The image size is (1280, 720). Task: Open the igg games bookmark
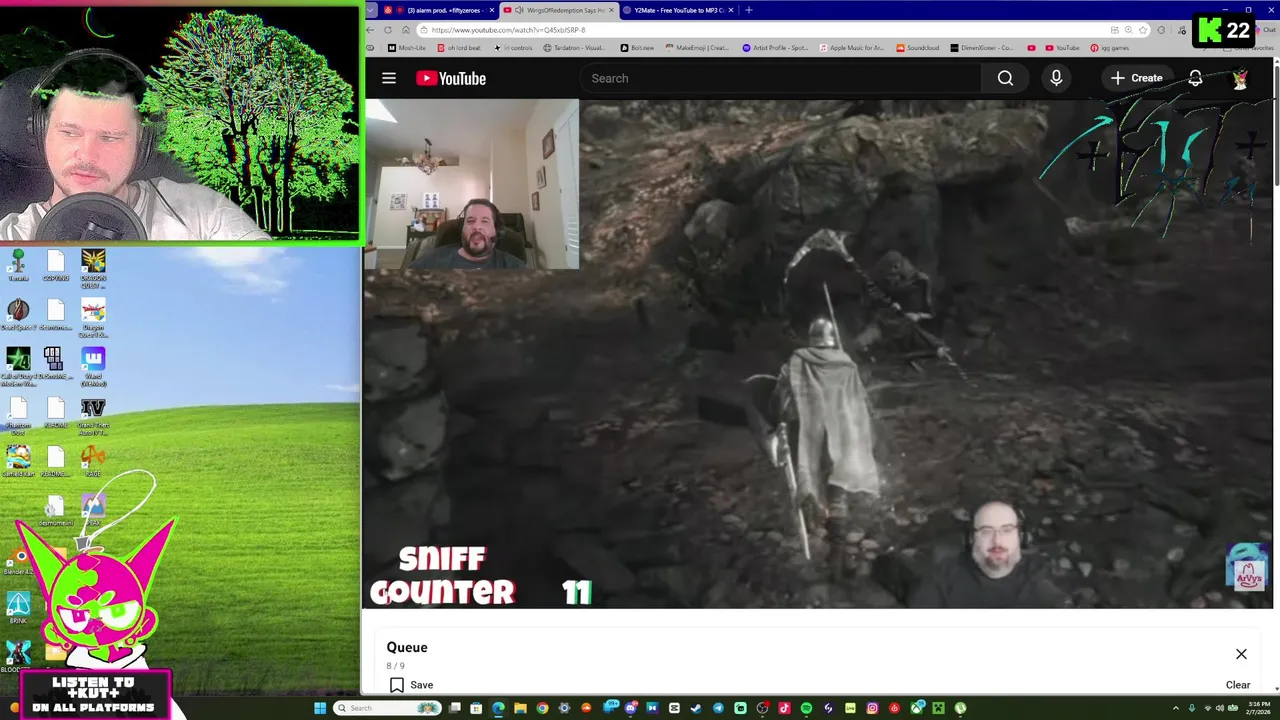coord(1109,48)
